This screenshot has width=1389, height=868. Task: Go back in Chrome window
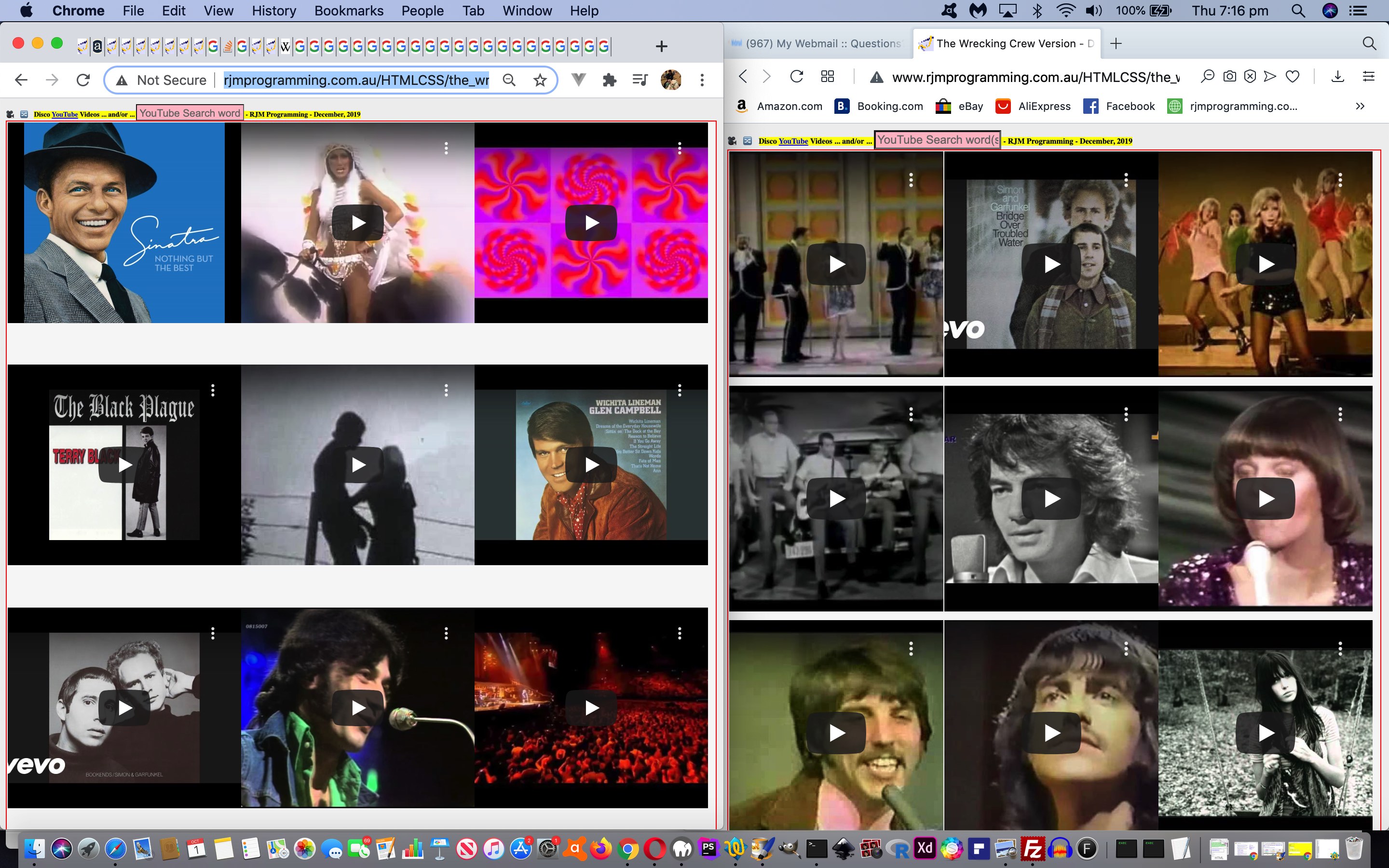tap(21, 80)
